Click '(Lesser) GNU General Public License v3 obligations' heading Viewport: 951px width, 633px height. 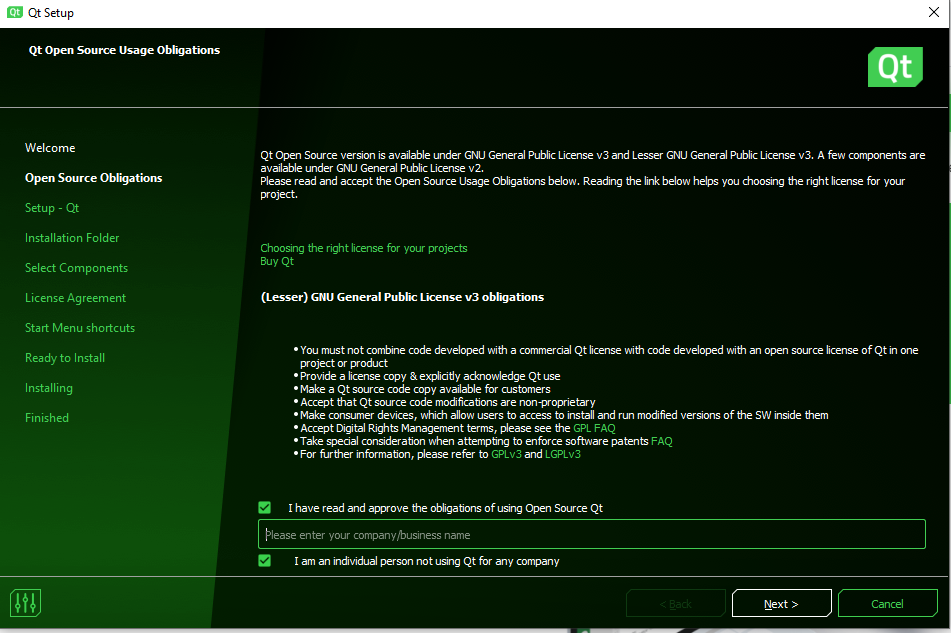click(402, 297)
